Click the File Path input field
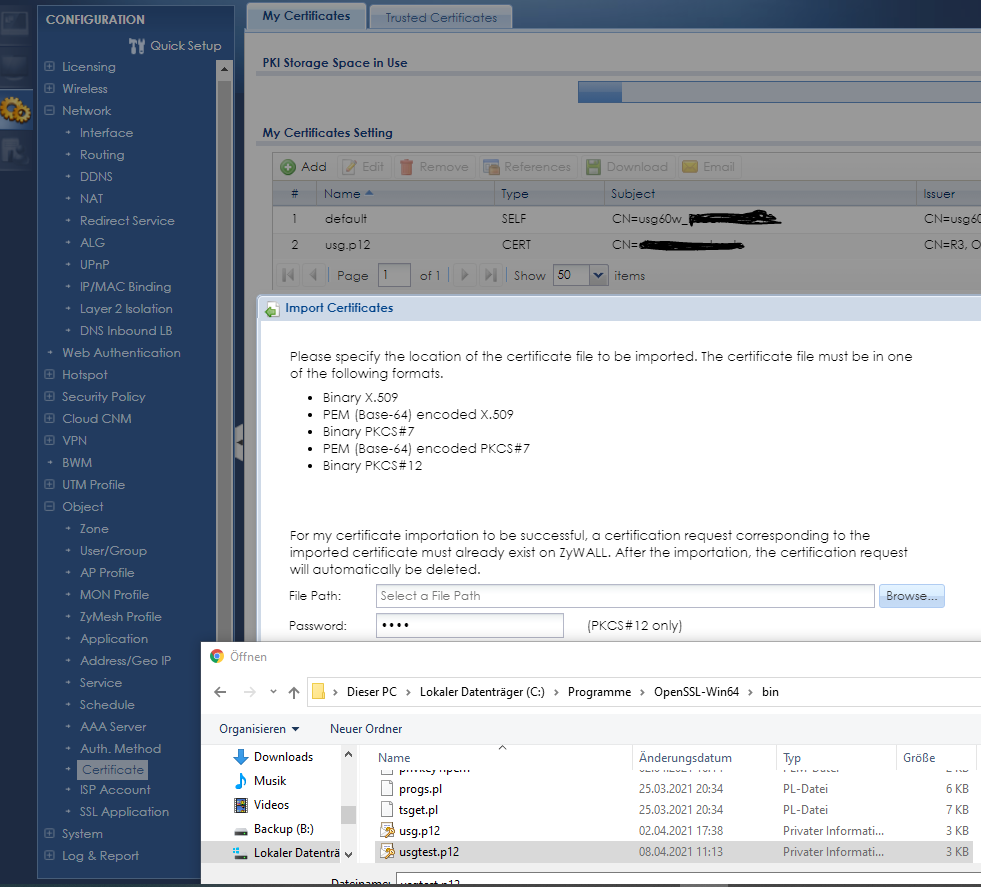Viewport: 981px width, 887px height. click(625, 596)
